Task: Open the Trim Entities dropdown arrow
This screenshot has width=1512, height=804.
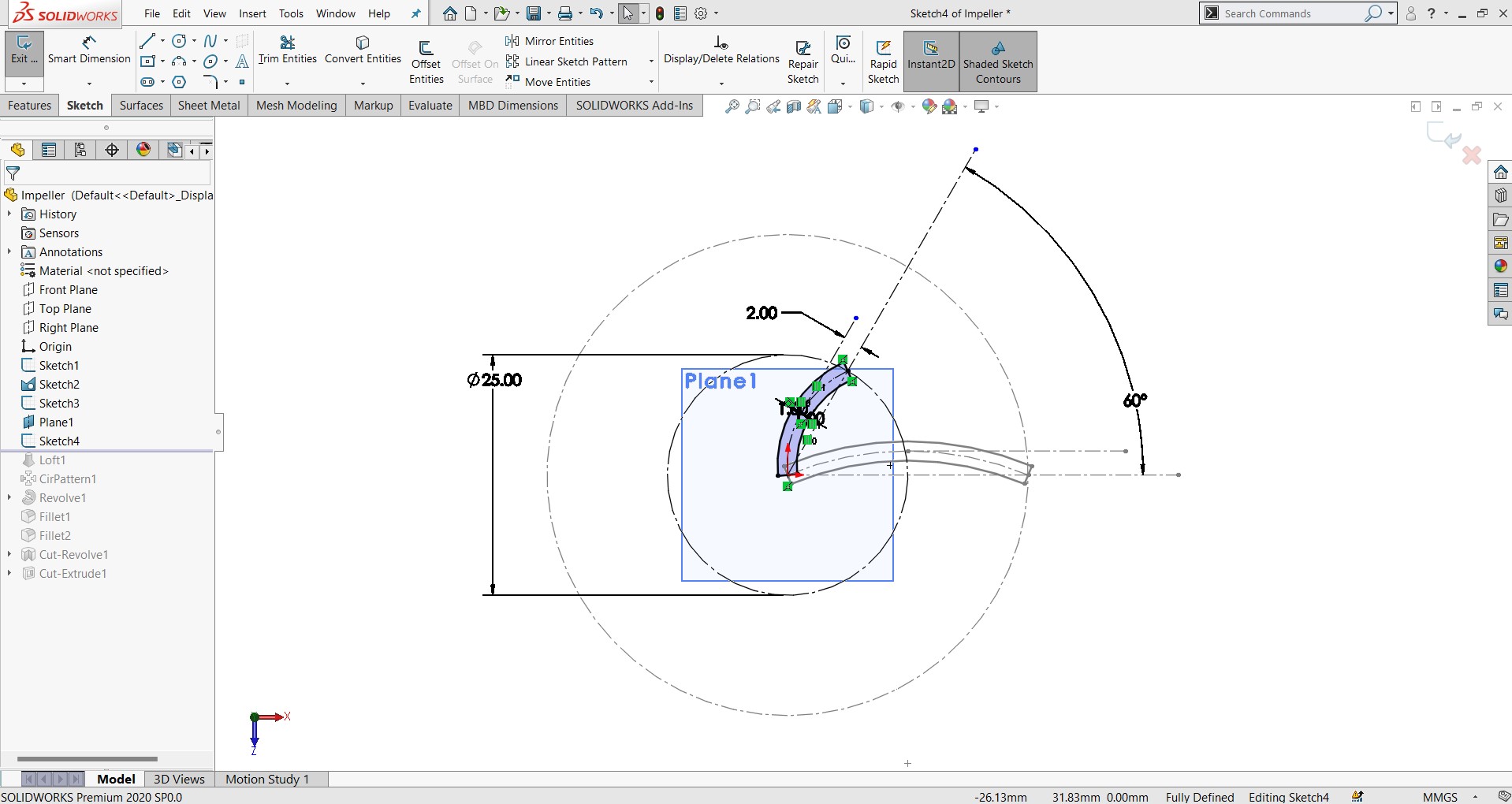Action: click(288, 83)
